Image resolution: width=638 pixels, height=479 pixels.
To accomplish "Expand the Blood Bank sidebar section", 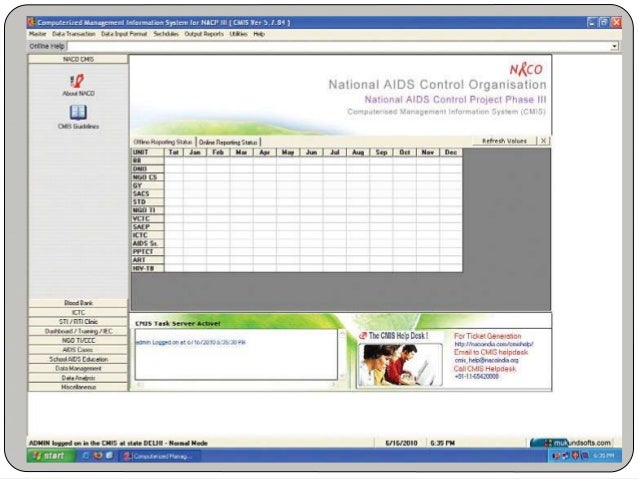I will [78, 303].
